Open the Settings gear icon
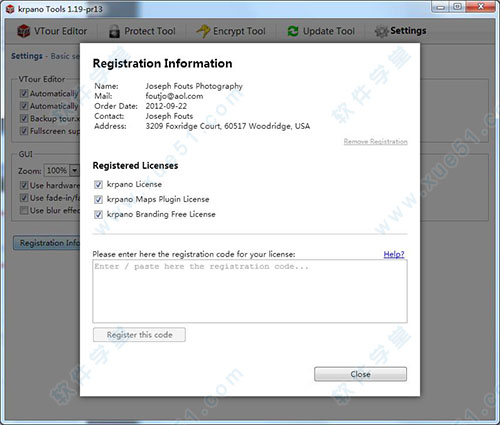Viewport: 500px width, 425px height. pos(381,31)
